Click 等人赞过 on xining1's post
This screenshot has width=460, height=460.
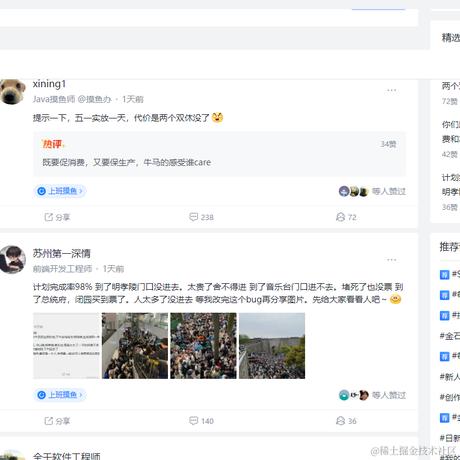389,191
